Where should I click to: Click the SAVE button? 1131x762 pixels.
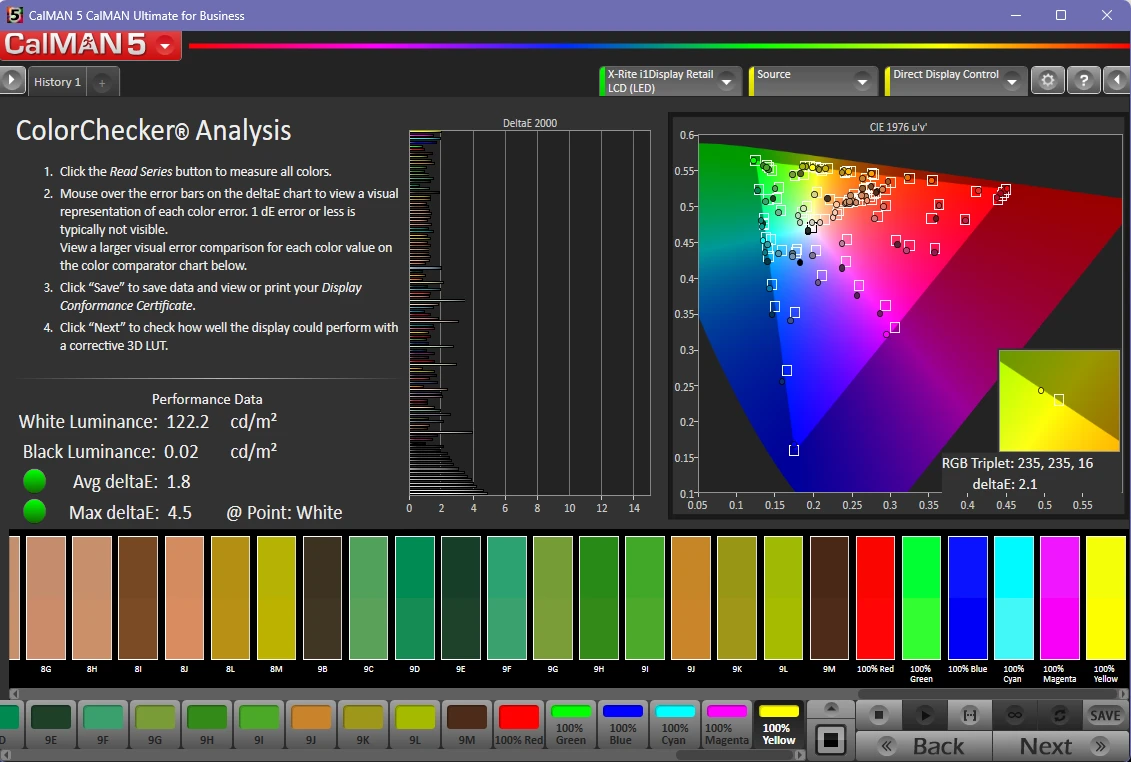tap(1105, 715)
